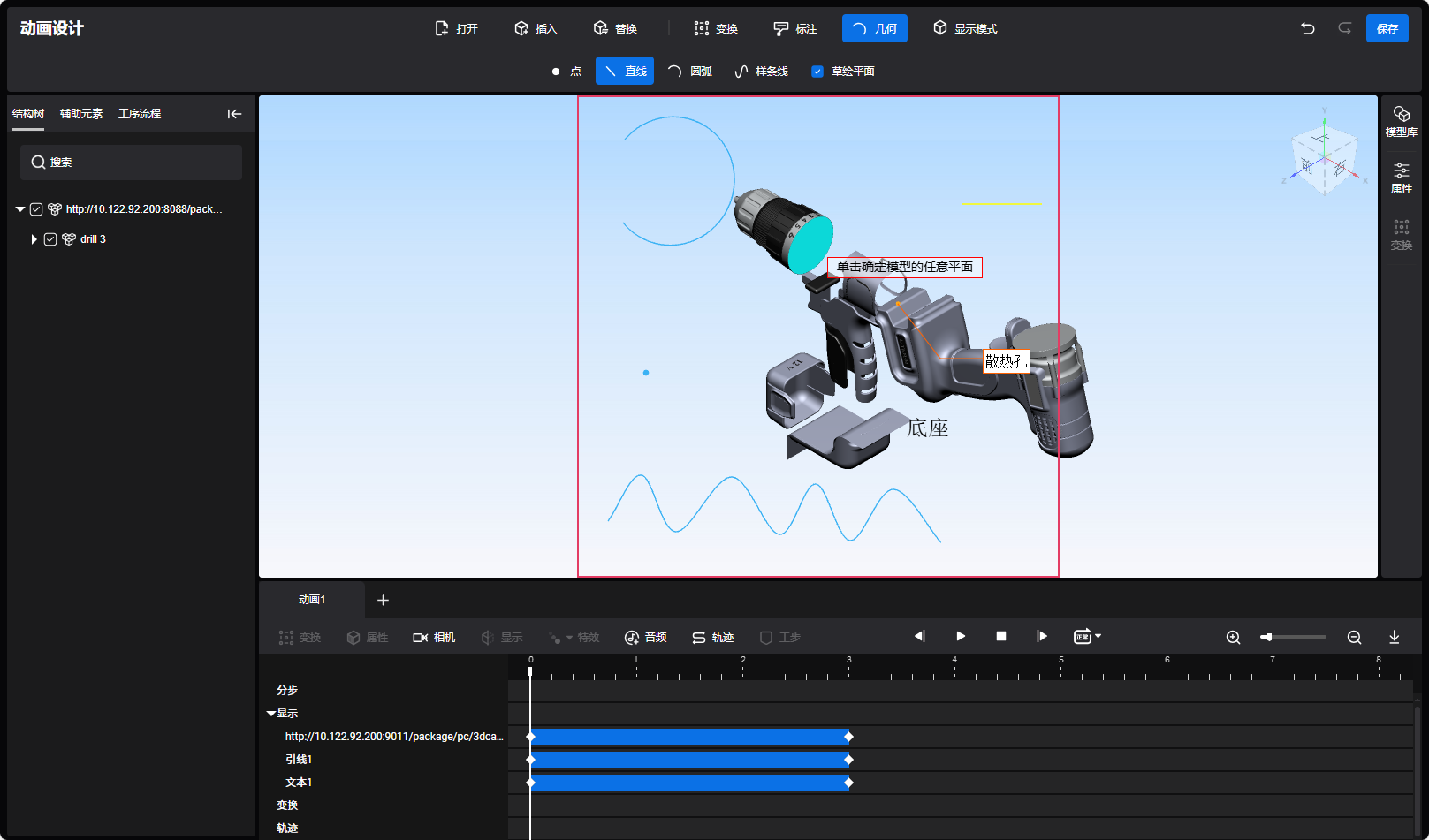
Task: Choose the 样条线 spline tool
Action: (761, 72)
